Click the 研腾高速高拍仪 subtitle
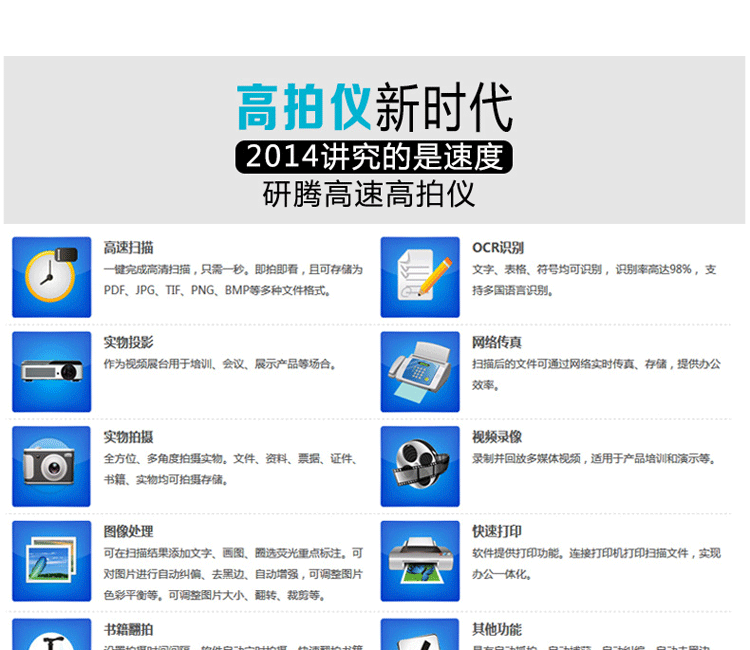Viewport: 750px width, 650px height. tap(369, 194)
